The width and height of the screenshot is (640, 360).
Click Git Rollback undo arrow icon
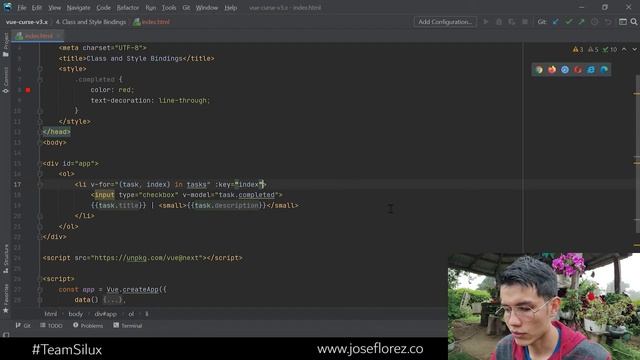click(608, 22)
